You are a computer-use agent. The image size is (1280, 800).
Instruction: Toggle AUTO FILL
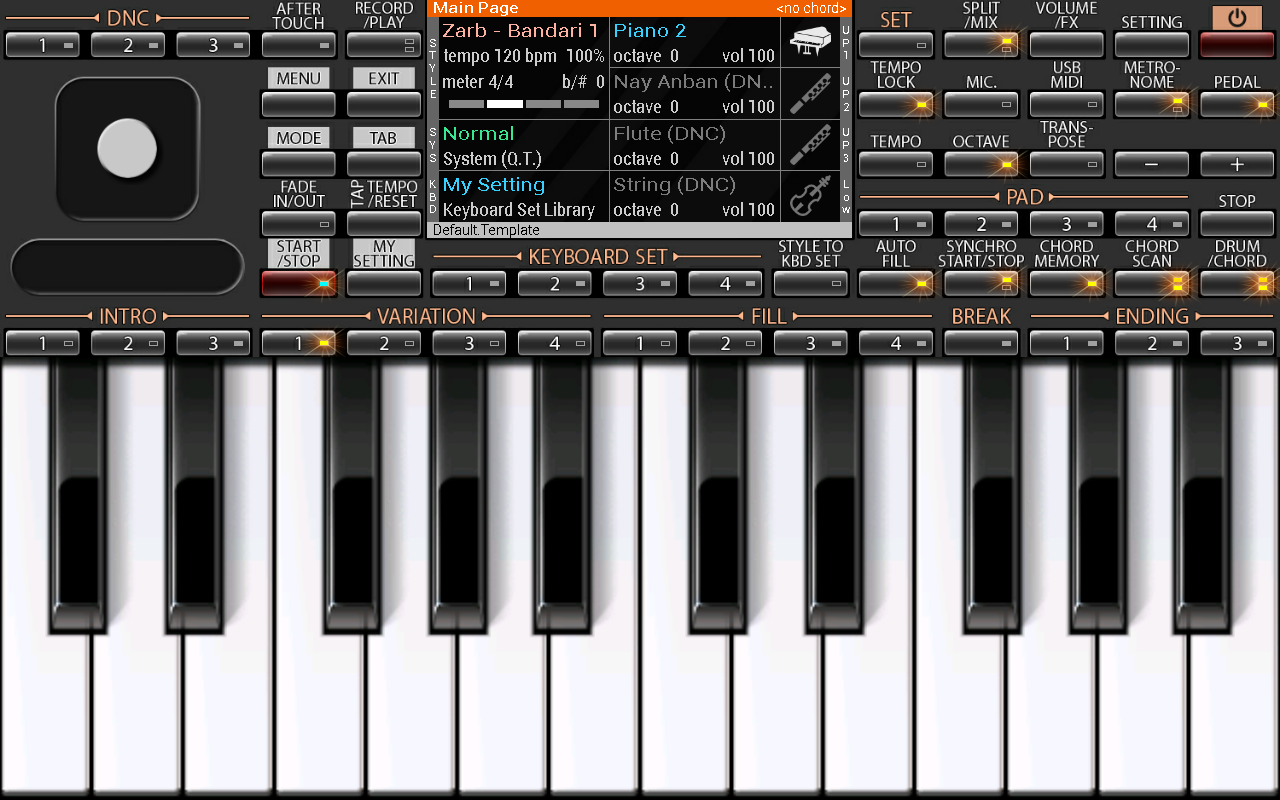click(896, 284)
